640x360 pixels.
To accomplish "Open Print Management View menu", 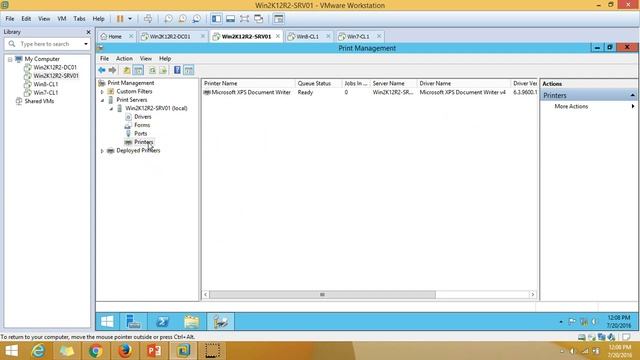I will click(x=146, y=59).
